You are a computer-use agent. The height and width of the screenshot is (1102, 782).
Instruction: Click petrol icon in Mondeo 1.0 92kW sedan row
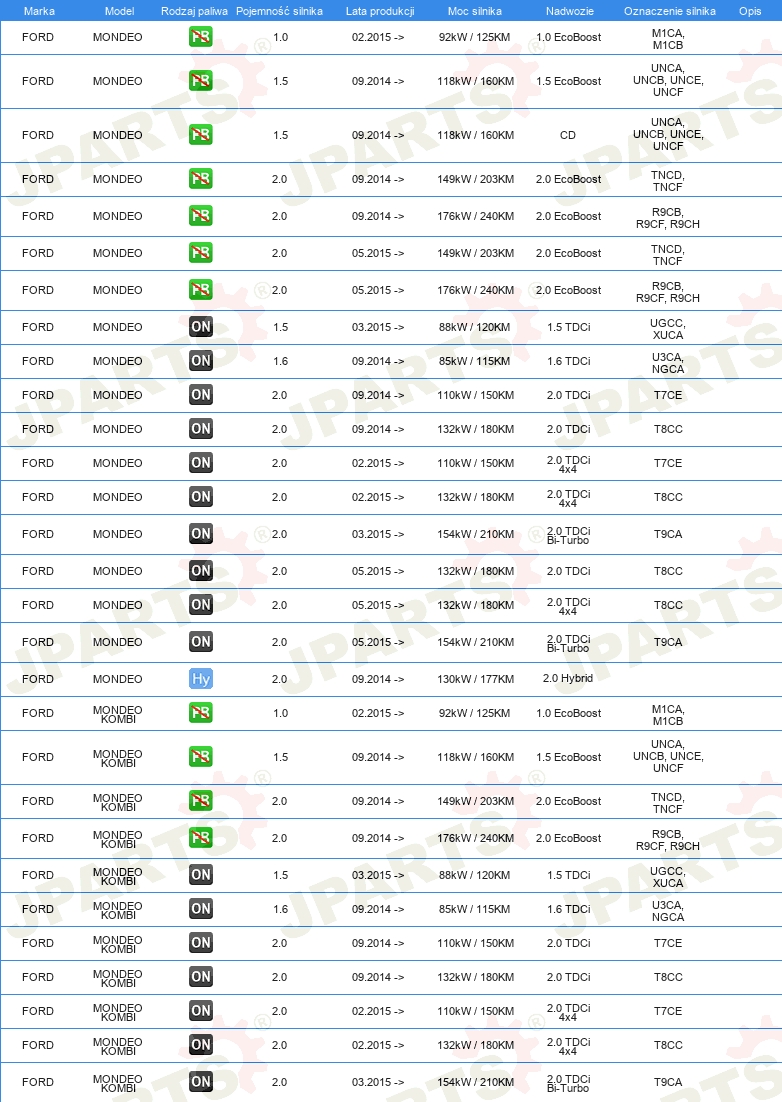(x=201, y=37)
